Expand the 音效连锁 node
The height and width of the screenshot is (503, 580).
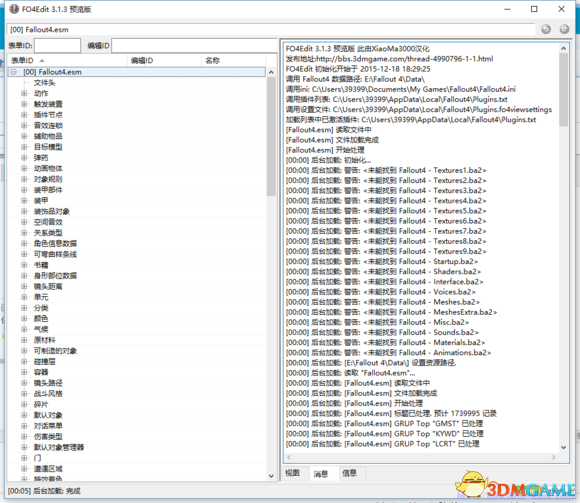(24, 125)
